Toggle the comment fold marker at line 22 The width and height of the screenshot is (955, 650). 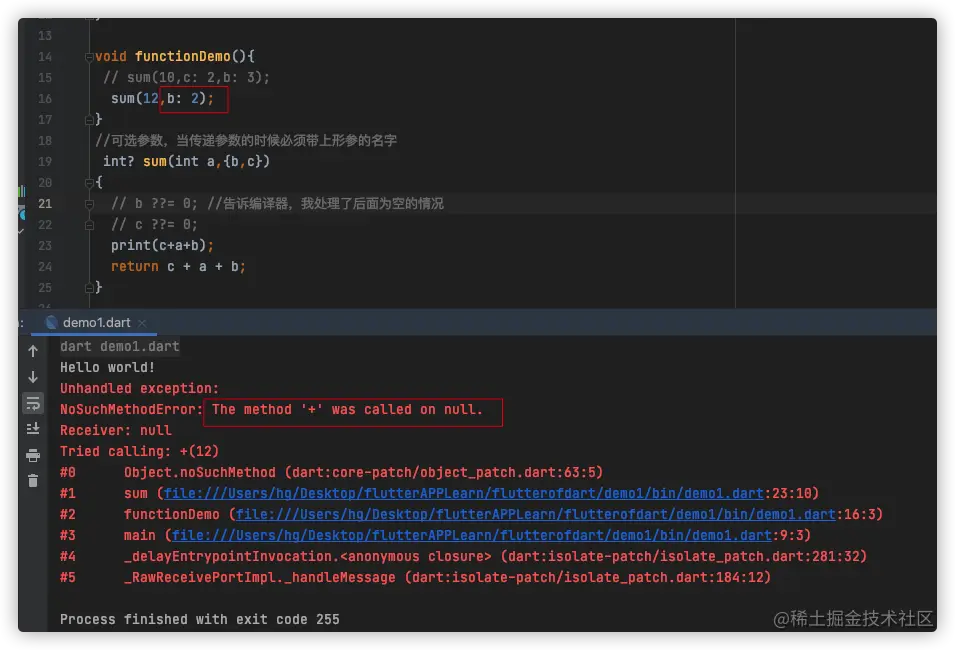[89, 225]
